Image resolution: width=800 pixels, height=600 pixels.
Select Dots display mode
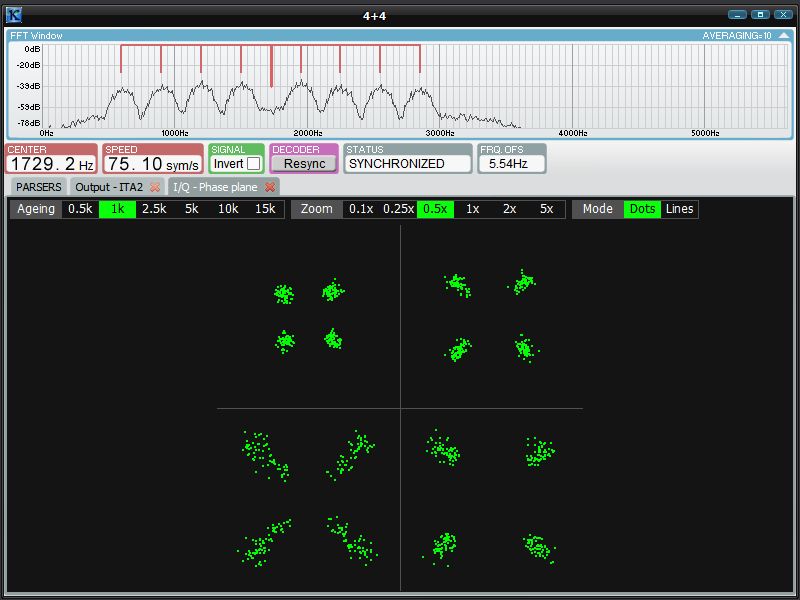[x=642, y=209]
